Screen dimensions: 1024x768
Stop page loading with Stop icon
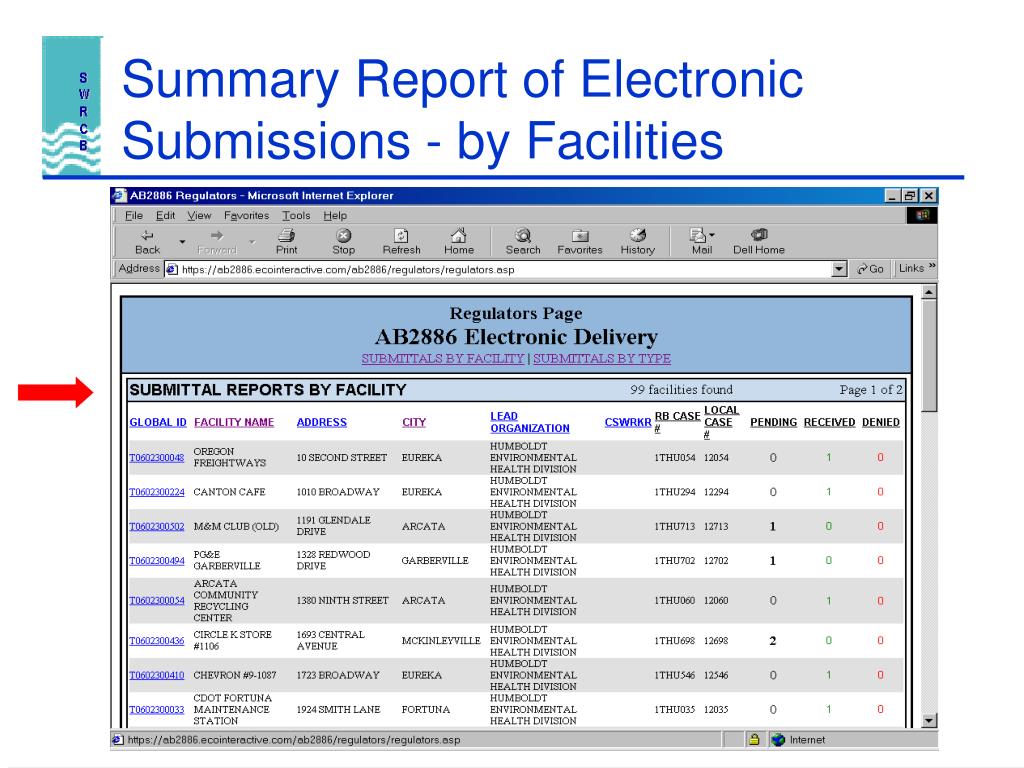tap(344, 235)
